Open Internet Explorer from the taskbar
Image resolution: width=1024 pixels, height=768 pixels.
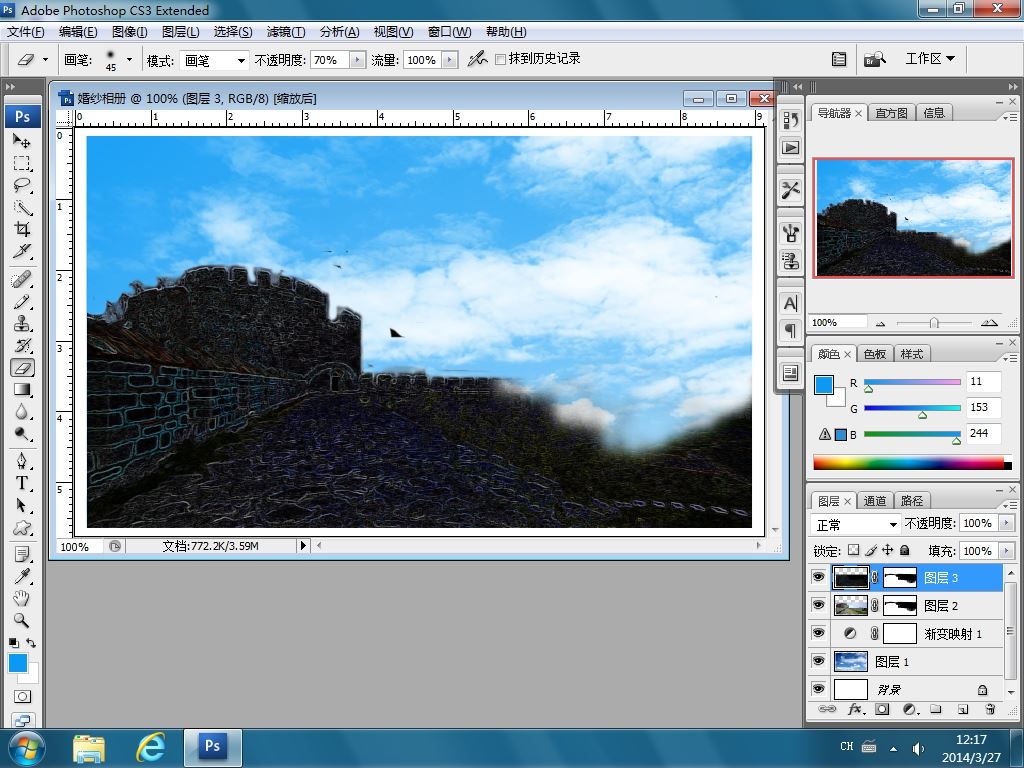[151, 747]
